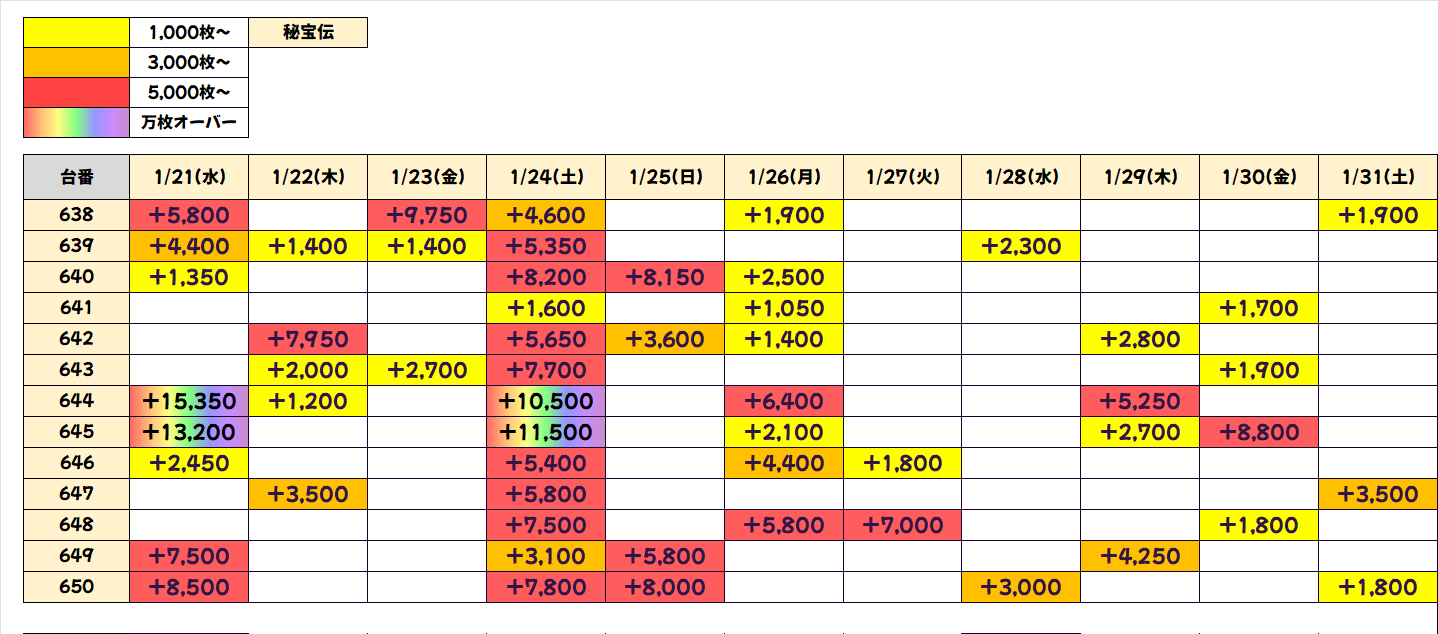Viewport: 1438px width, 634px height.
Task: Click the +13,200 cell for machine 645
Action: click(x=189, y=432)
